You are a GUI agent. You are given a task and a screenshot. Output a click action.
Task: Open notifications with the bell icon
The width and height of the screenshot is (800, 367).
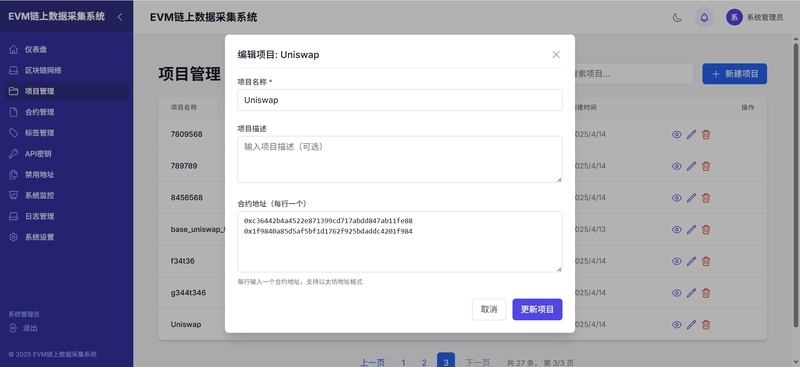[704, 17]
